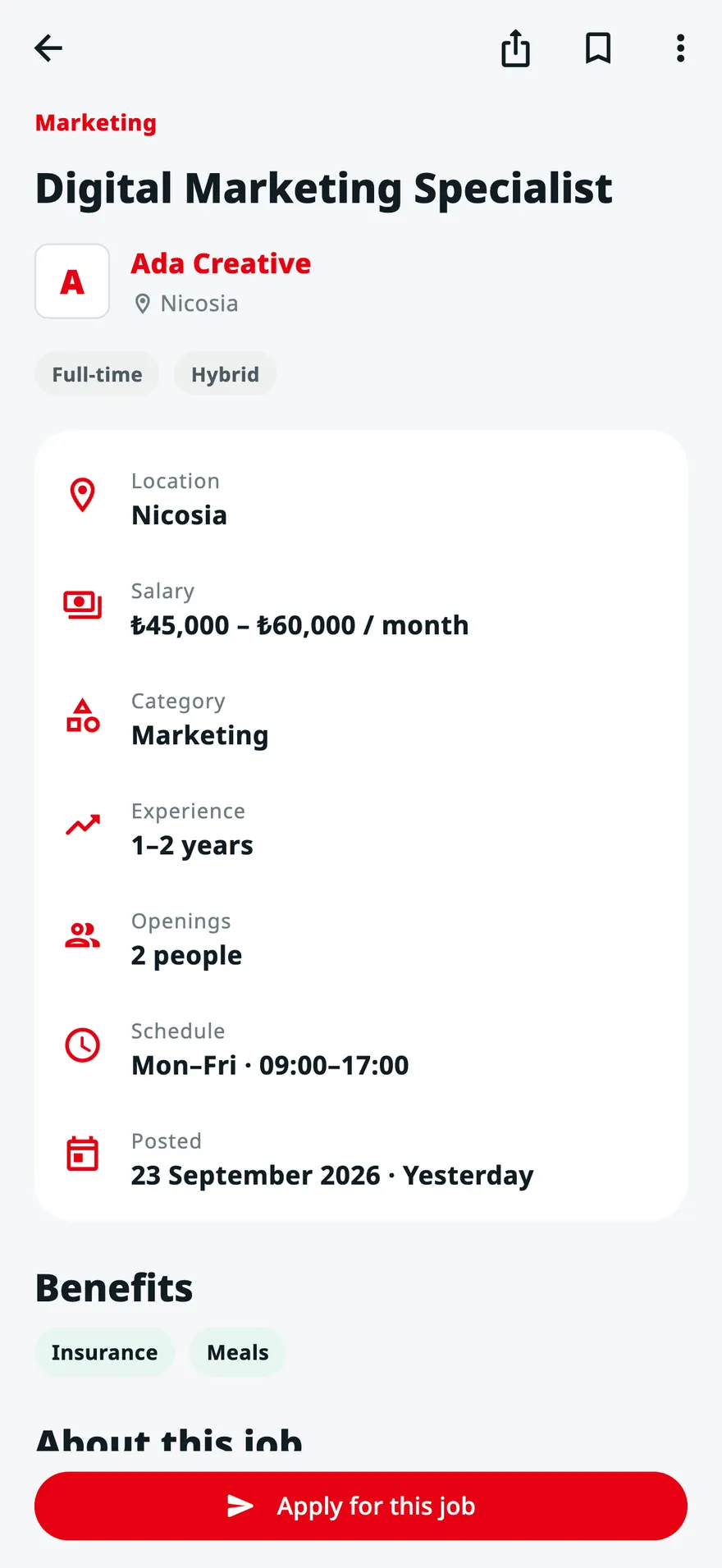The image size is (722, 1568).
Task: Tap the experience trending-up icon
Action: 83,825
